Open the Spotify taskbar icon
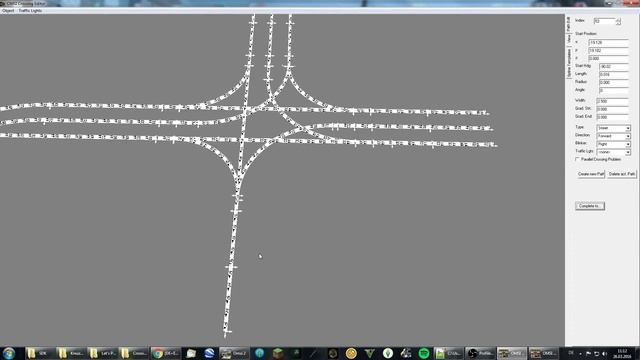This screenshot has height=360, width=640. [x=424, y=353]
